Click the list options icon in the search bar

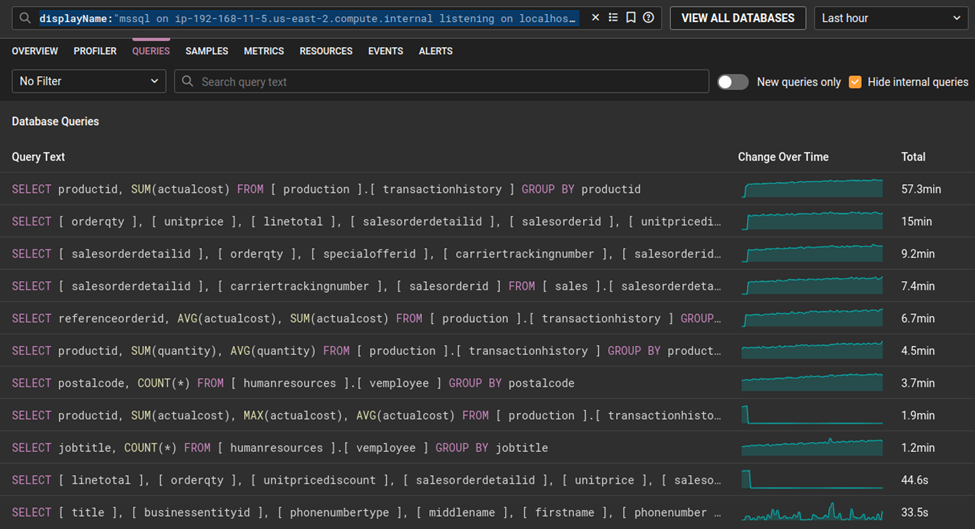[614, 18]
